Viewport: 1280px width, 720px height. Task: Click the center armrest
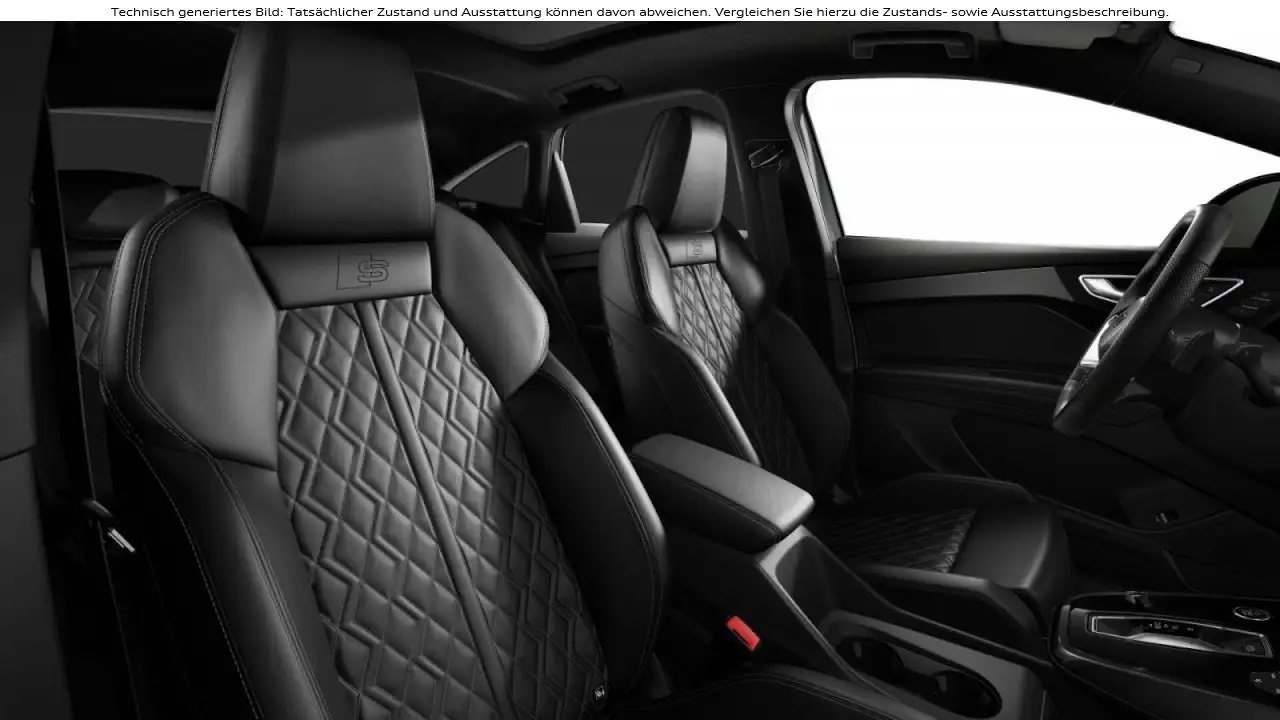pyautogui.click(x=722, y=484)
